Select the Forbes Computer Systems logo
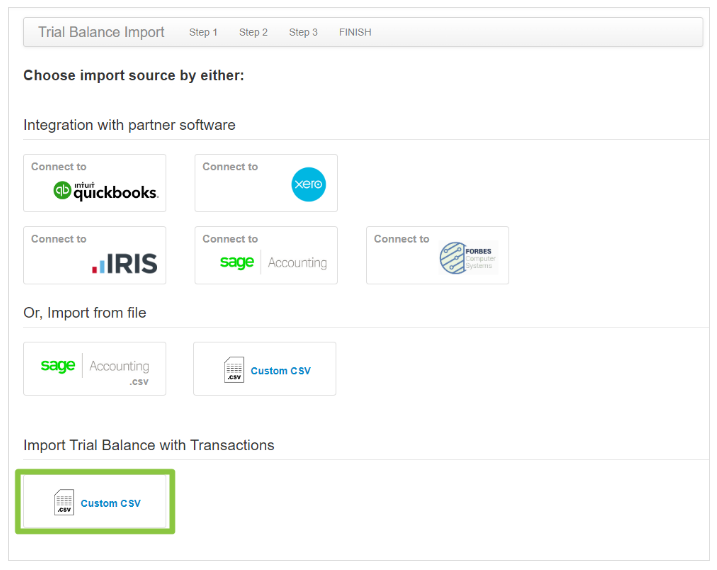The height and width of the screenshot is (570, 717). pos(467,258)
